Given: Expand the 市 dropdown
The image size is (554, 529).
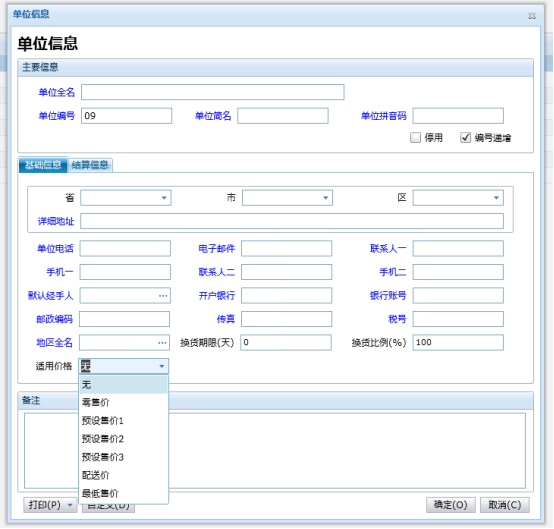Looking at the screenshot, I should [x=326, y=198].
